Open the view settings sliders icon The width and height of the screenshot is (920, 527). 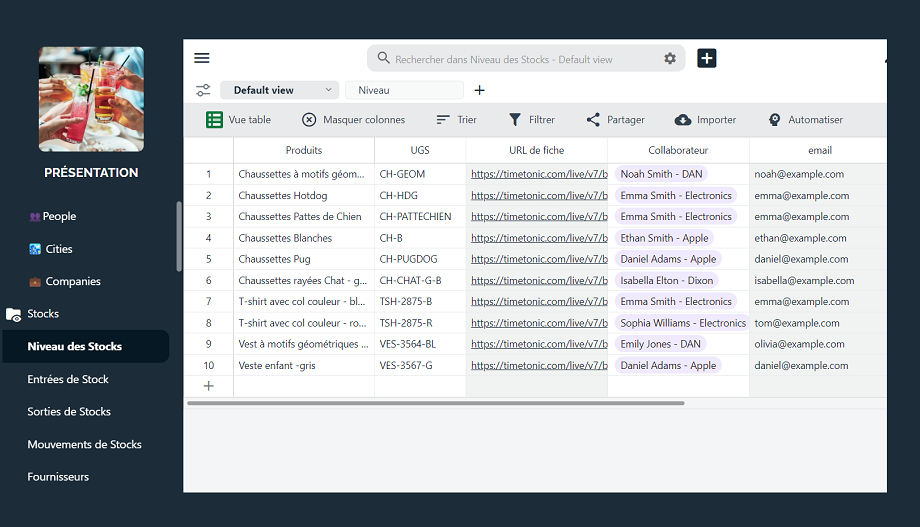203,90
